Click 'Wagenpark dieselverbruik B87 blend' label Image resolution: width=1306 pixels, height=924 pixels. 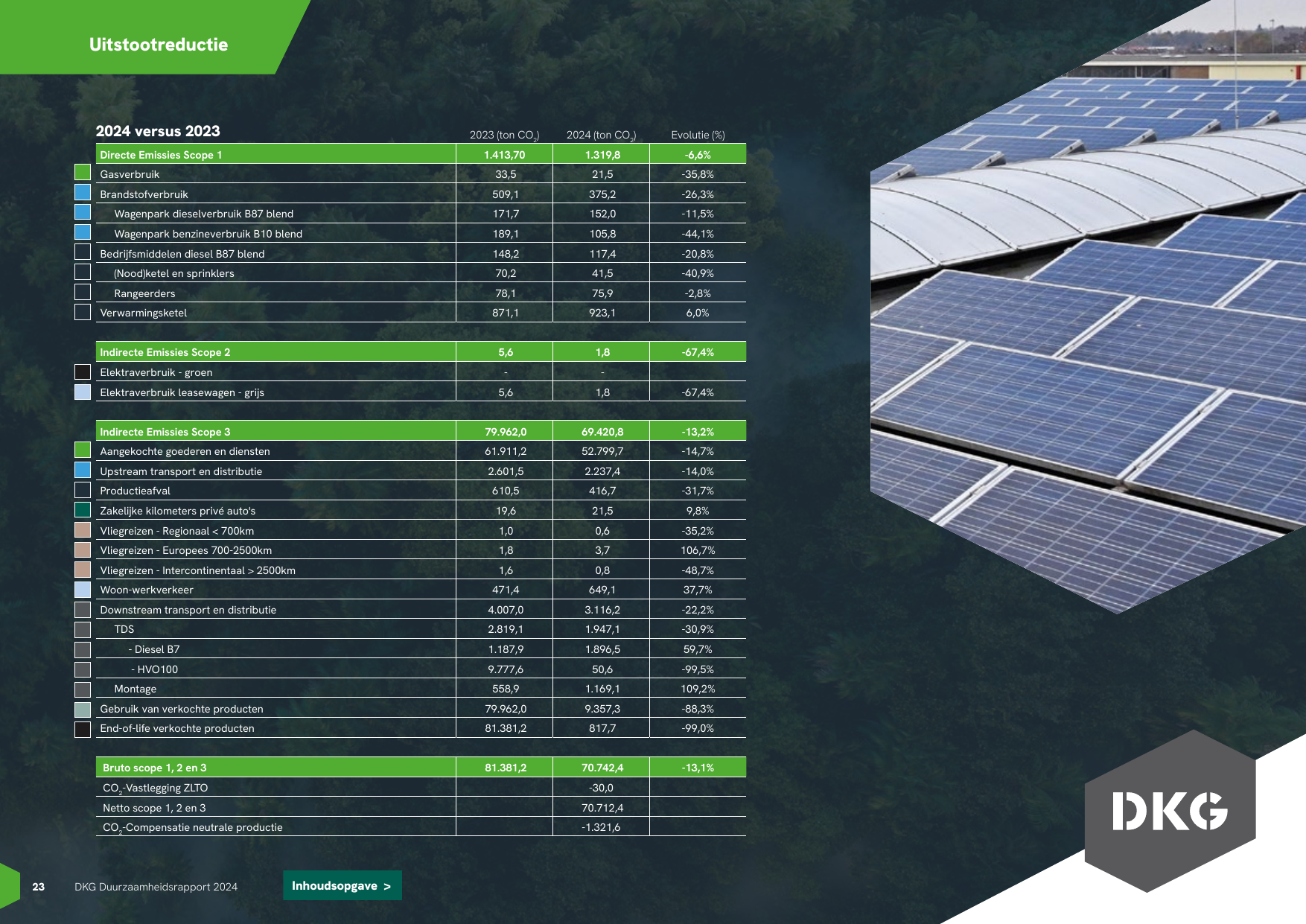click(x=204, y=214)
